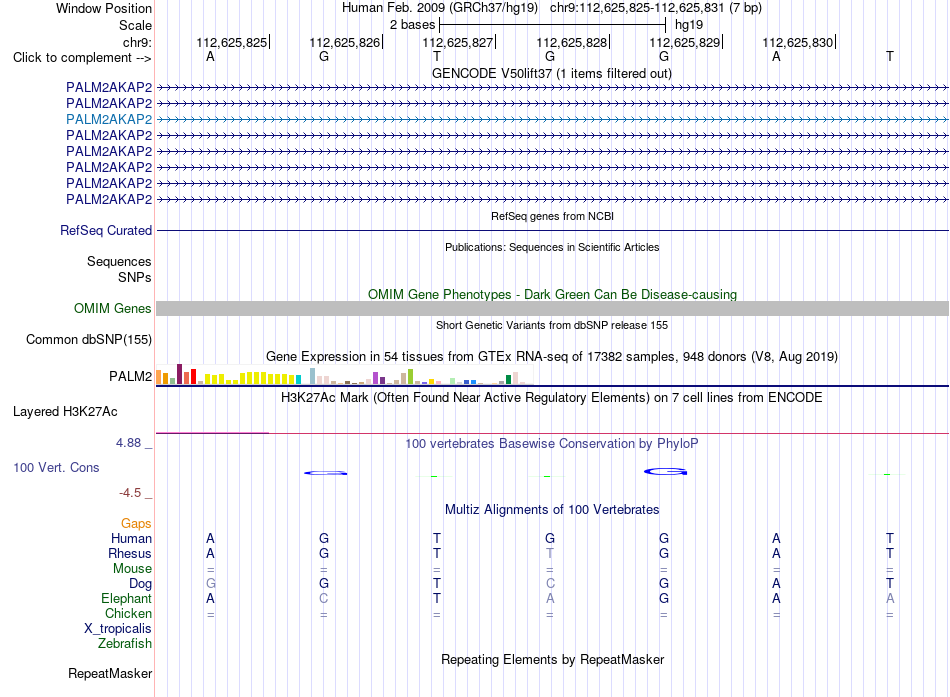Click the RefSeq Curated track label
The image size is (950, 697).
(x=106, y=230)
